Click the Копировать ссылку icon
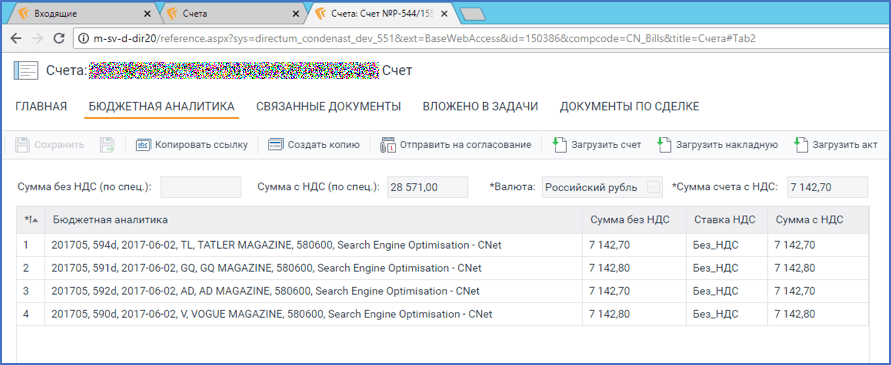891x365 pixels. [x=143, y=145]
